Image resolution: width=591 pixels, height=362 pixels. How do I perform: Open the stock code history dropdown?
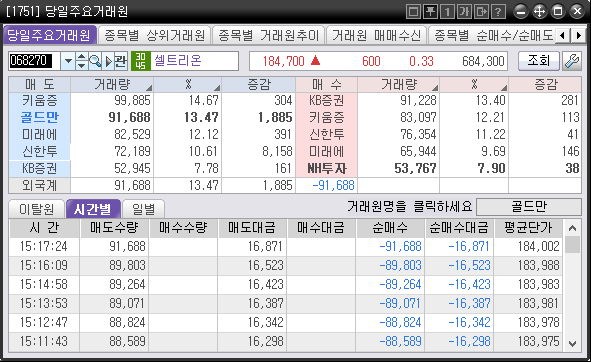(x=68, y=61)
